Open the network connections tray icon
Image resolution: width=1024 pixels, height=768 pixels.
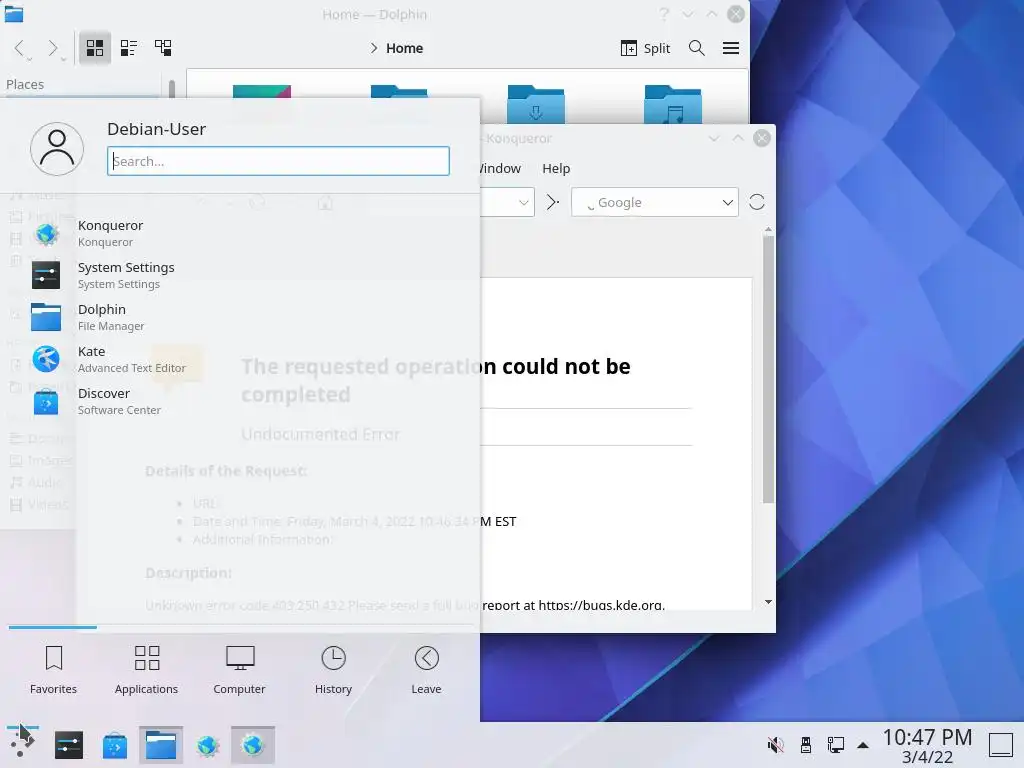coord(835,745)
